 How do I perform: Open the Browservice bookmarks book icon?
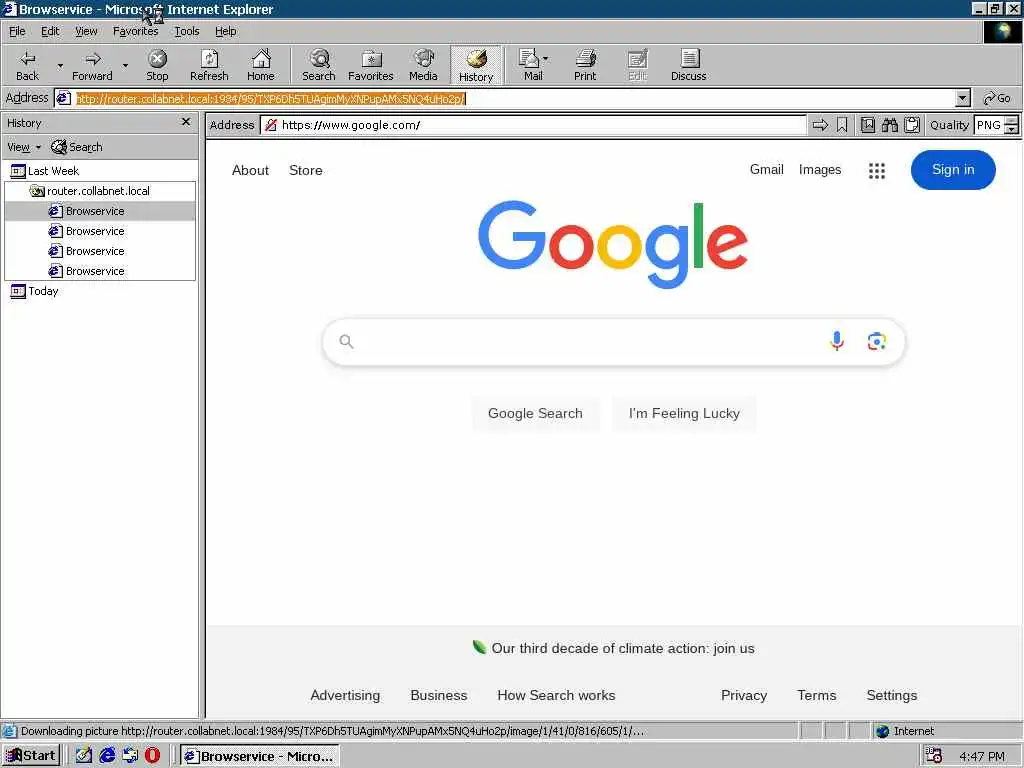click(x=868, y=125)
